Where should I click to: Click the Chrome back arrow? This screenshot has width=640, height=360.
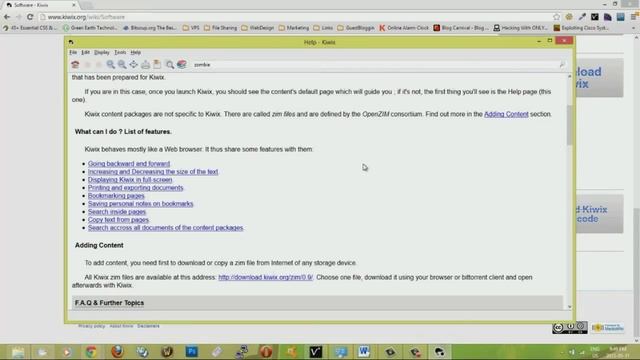point(7,17)
